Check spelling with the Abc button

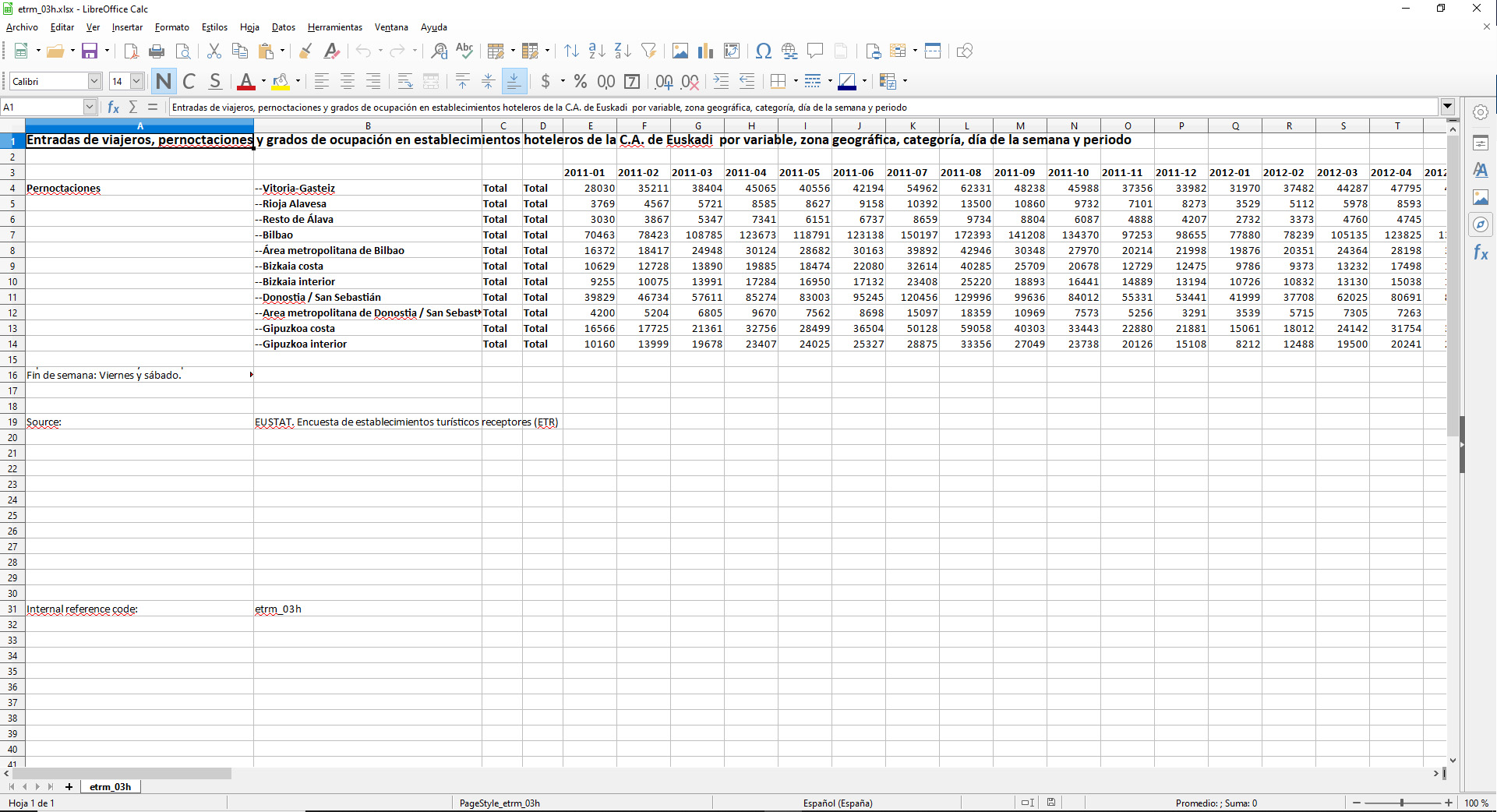pyautogui.click(x=464, y=51)
